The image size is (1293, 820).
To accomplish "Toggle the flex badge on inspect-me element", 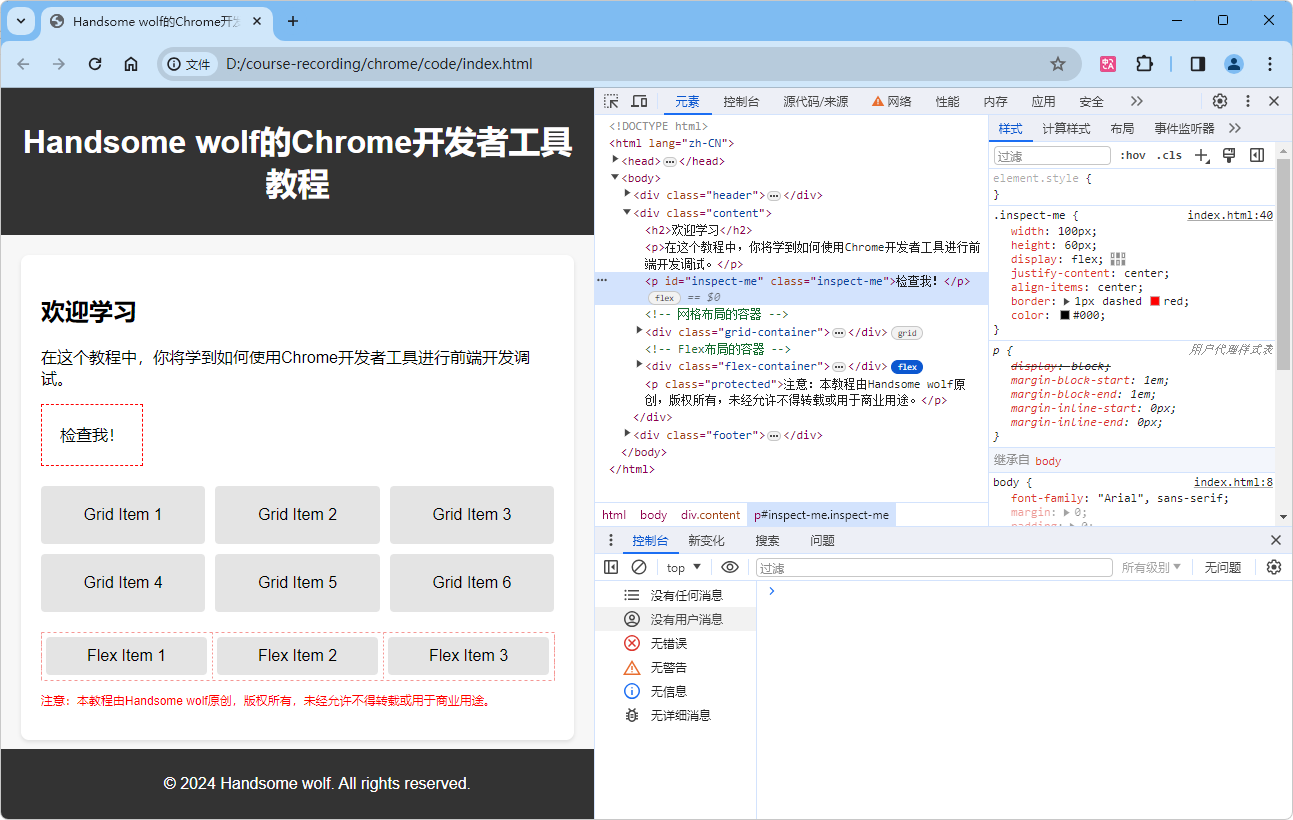I will (664, 298).
